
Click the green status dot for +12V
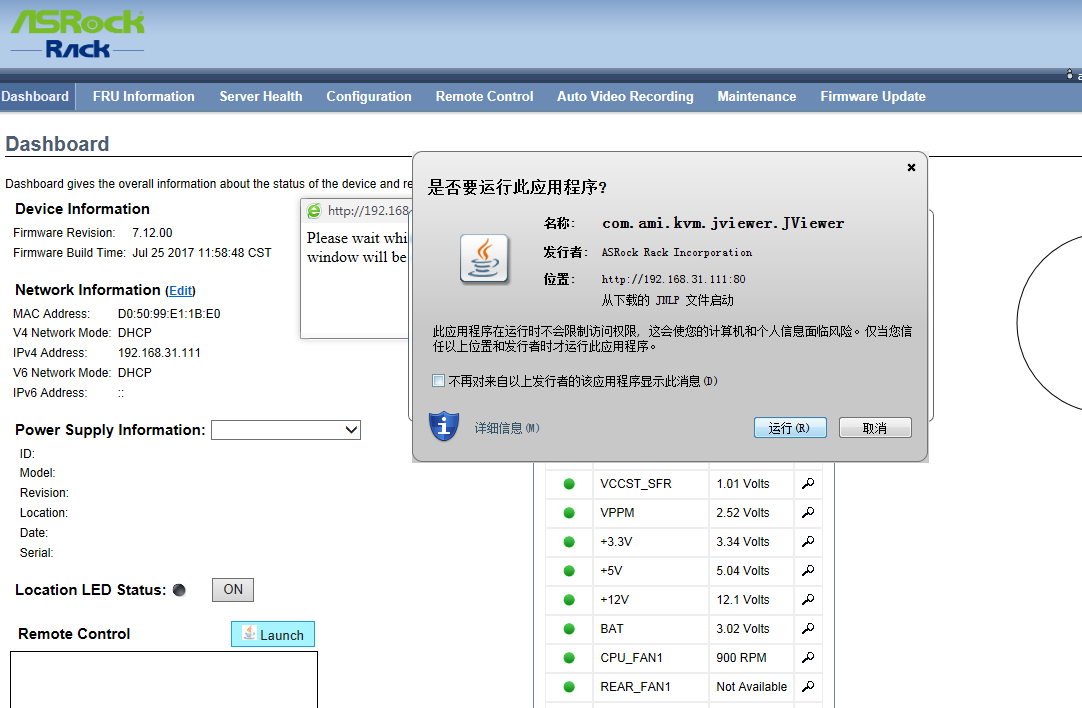click(x=569, y=600)
